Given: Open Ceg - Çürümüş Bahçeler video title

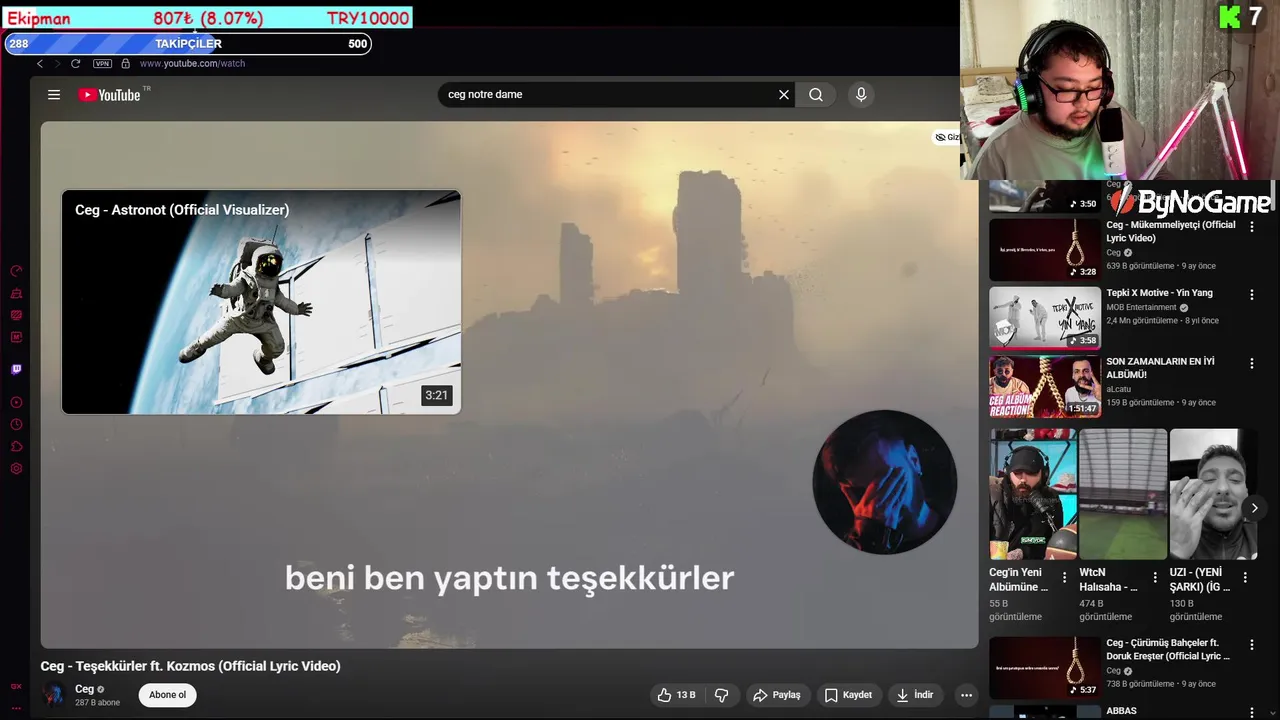Looking at the screenshot, I should pos(1168,650).
